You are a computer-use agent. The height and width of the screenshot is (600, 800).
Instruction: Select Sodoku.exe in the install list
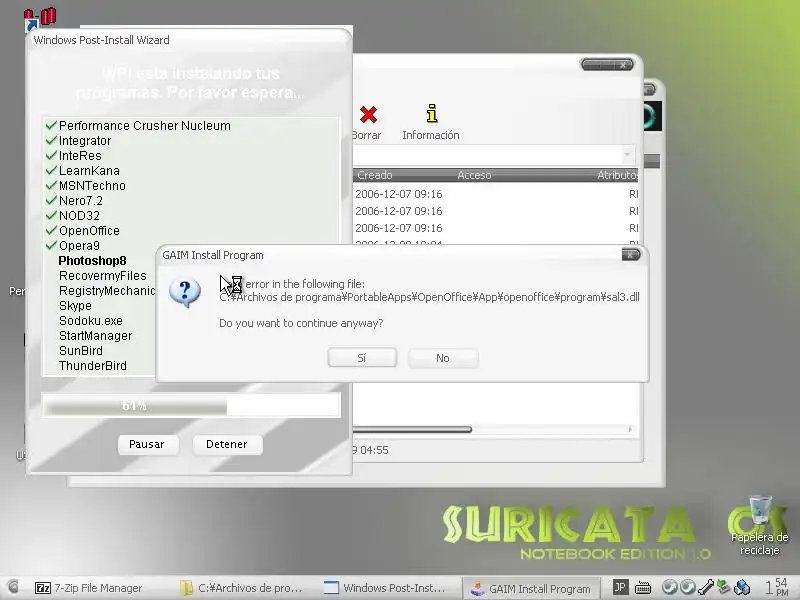[x=91, y=321]
